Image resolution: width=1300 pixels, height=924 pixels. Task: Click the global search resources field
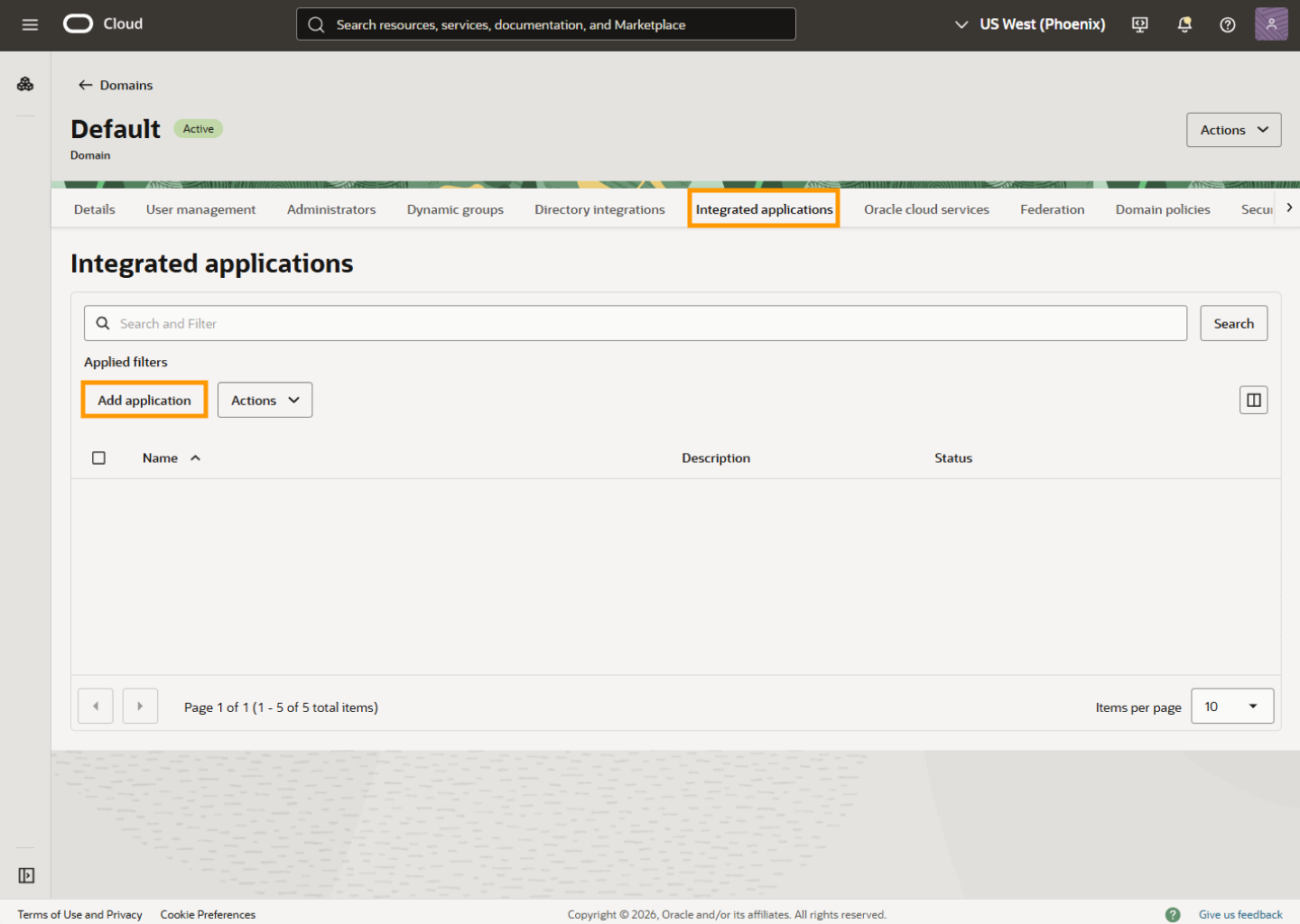(545, 24)
